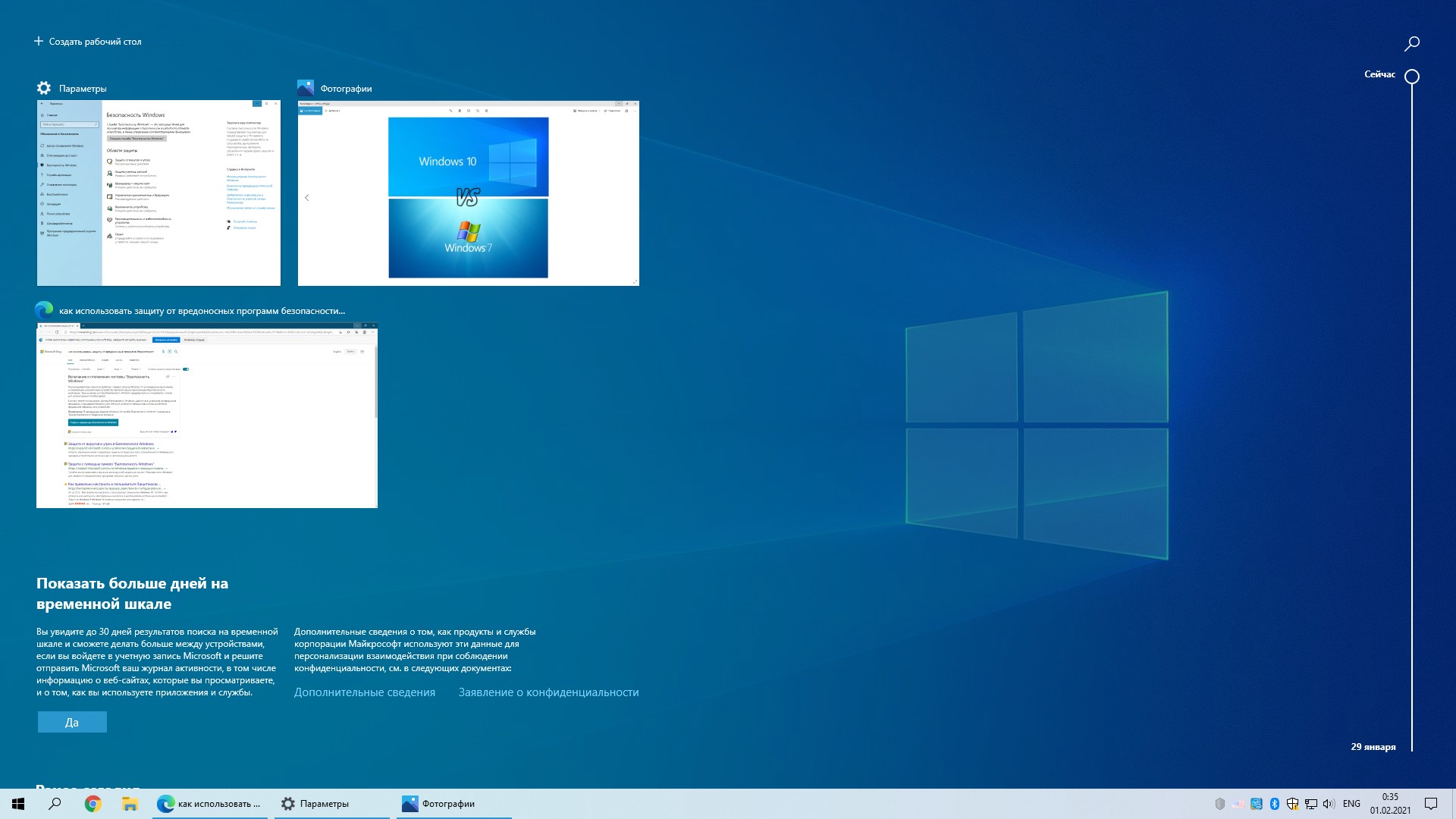Screen dimensions: 1456x819
Task: Click the Сейчас timeline marker circle
Action: pyautogui.click(x=1411, y=77)
